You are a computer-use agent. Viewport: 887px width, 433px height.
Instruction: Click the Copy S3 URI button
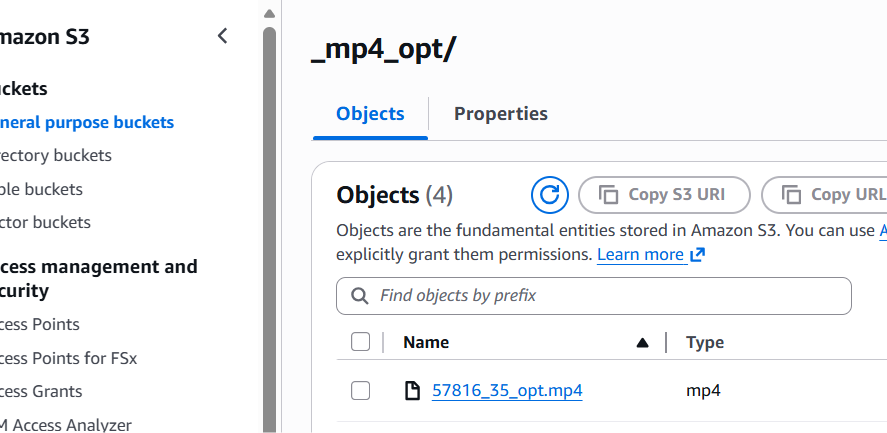click(x=664, y=194)
